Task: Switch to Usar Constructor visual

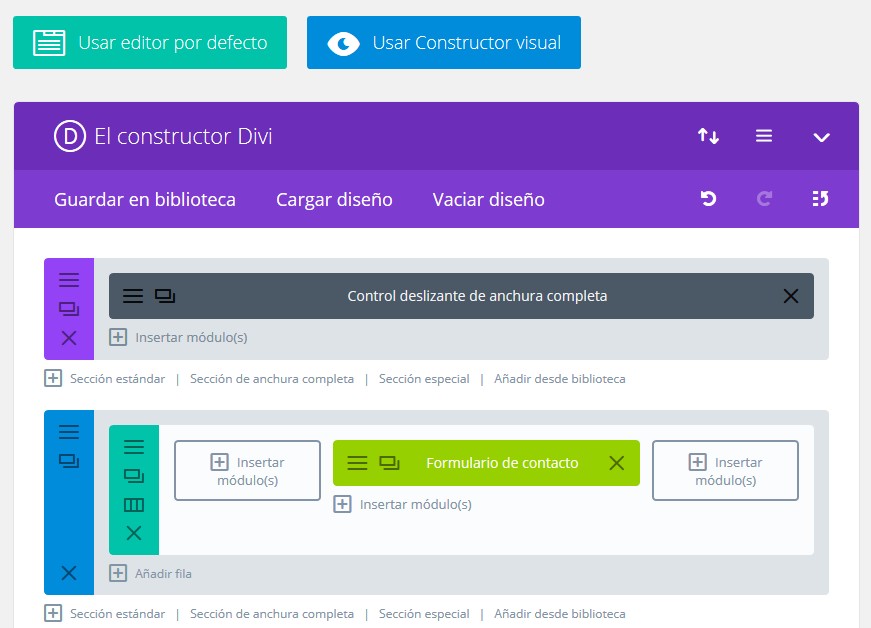Action: click(444, 43)
